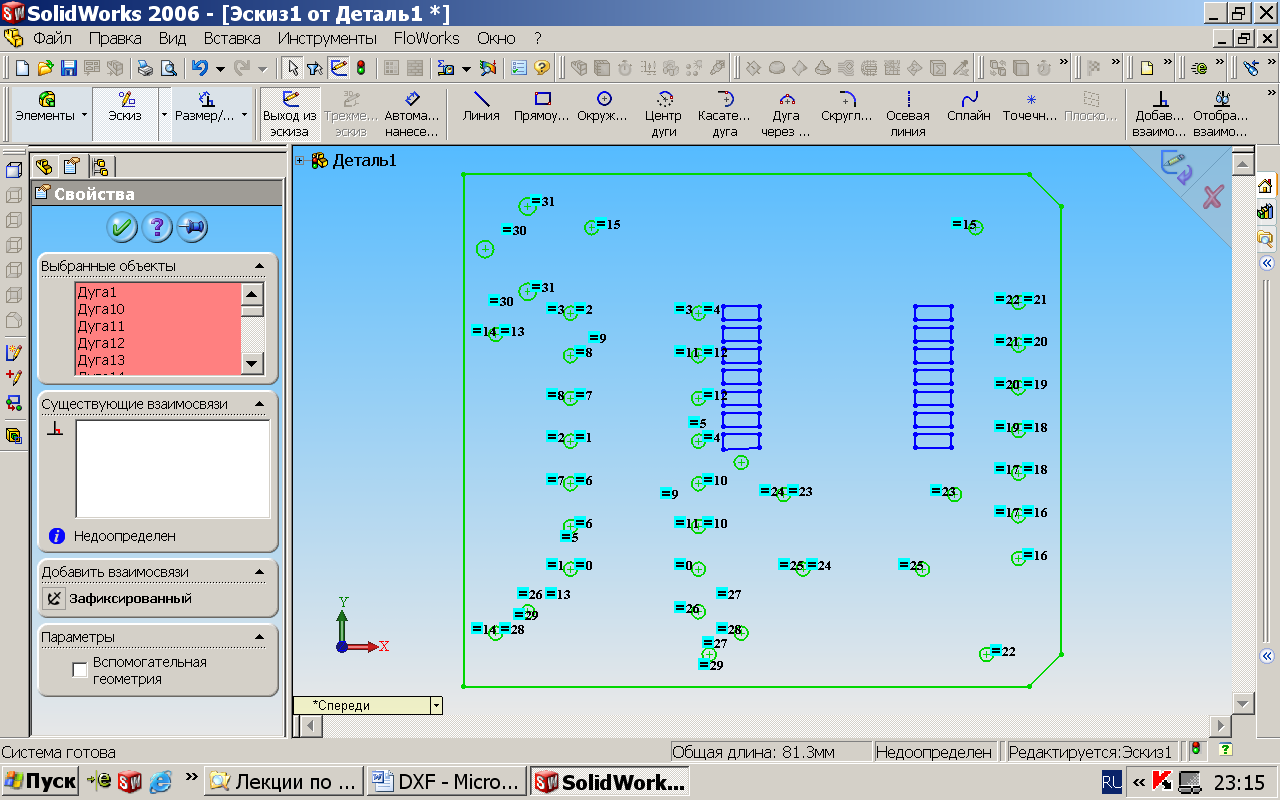Click Отобра... взаимо... display relations tool

tap(1221, 113)
